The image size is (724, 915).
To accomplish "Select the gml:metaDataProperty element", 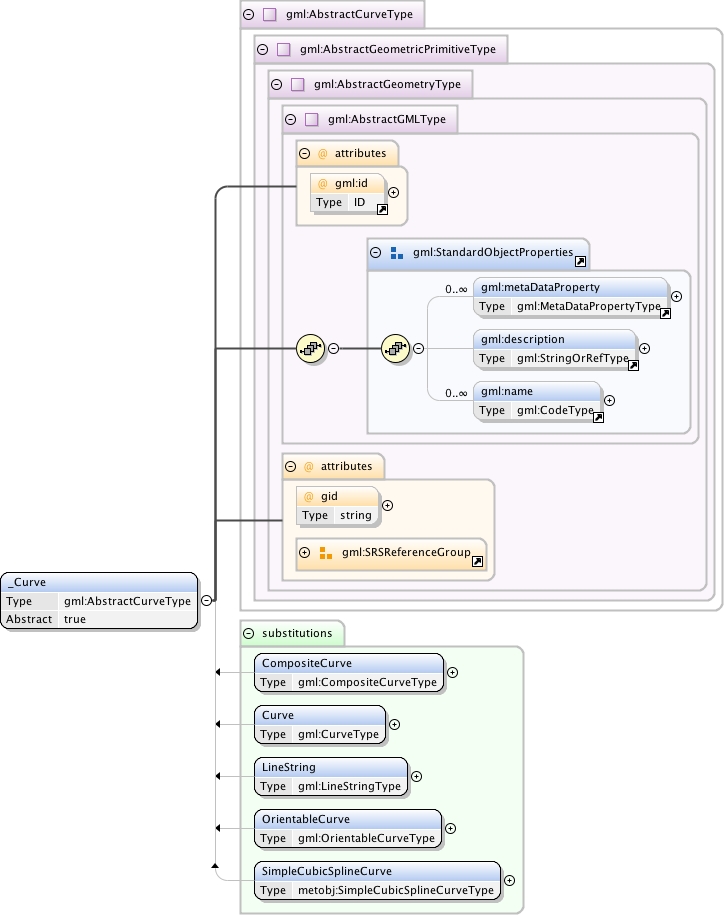I will tap(571, 296).
